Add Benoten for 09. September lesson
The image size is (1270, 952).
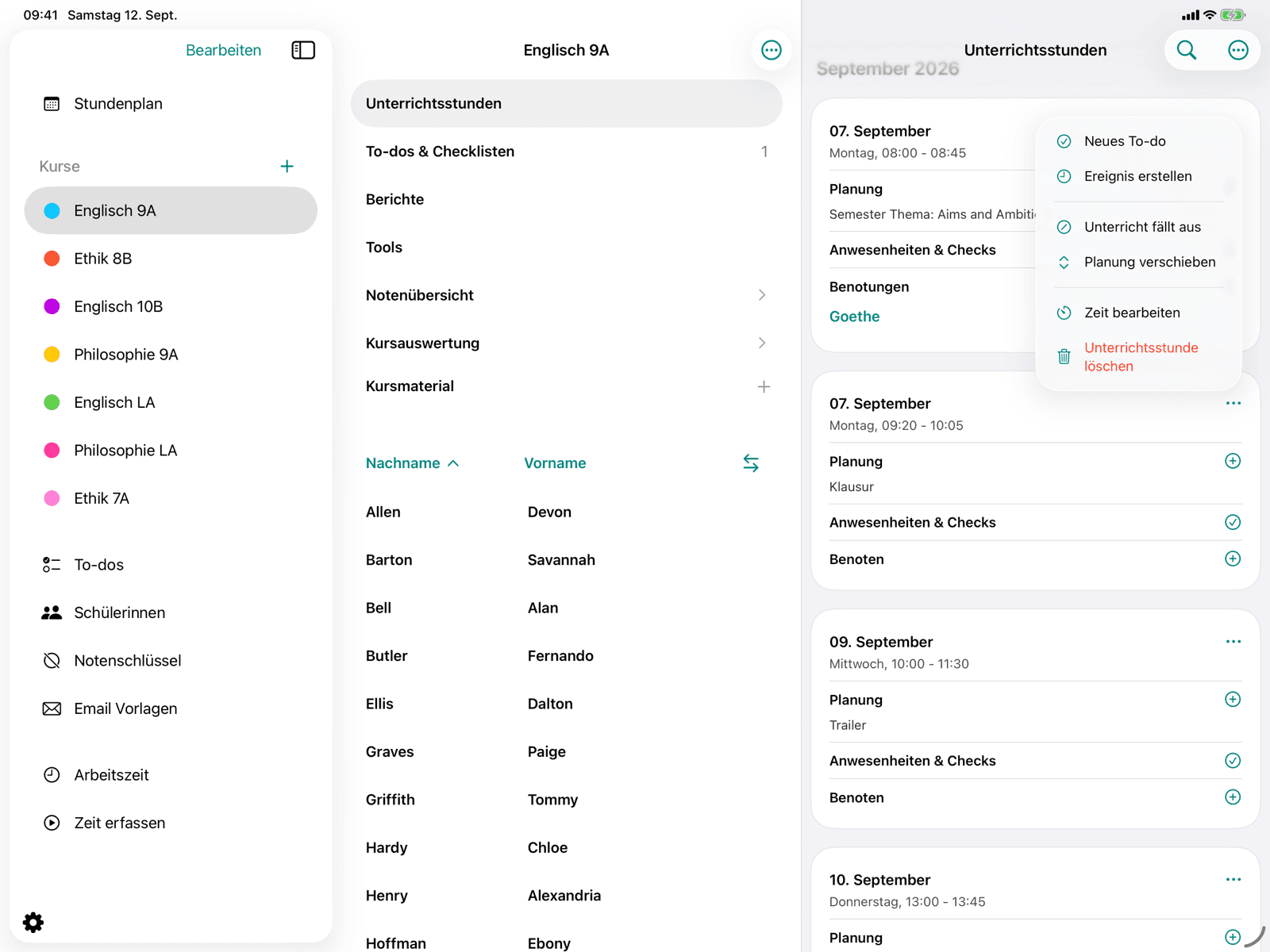pos(1233,797)
